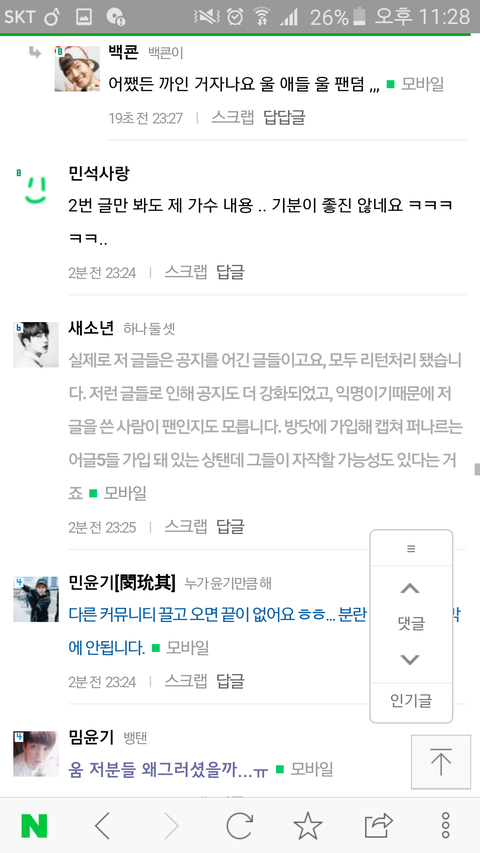Image resolution: width=480 pixels, height=853 pixels.
Task: Select 댓글 in the floating panel
Action: [x=410, y=623]
